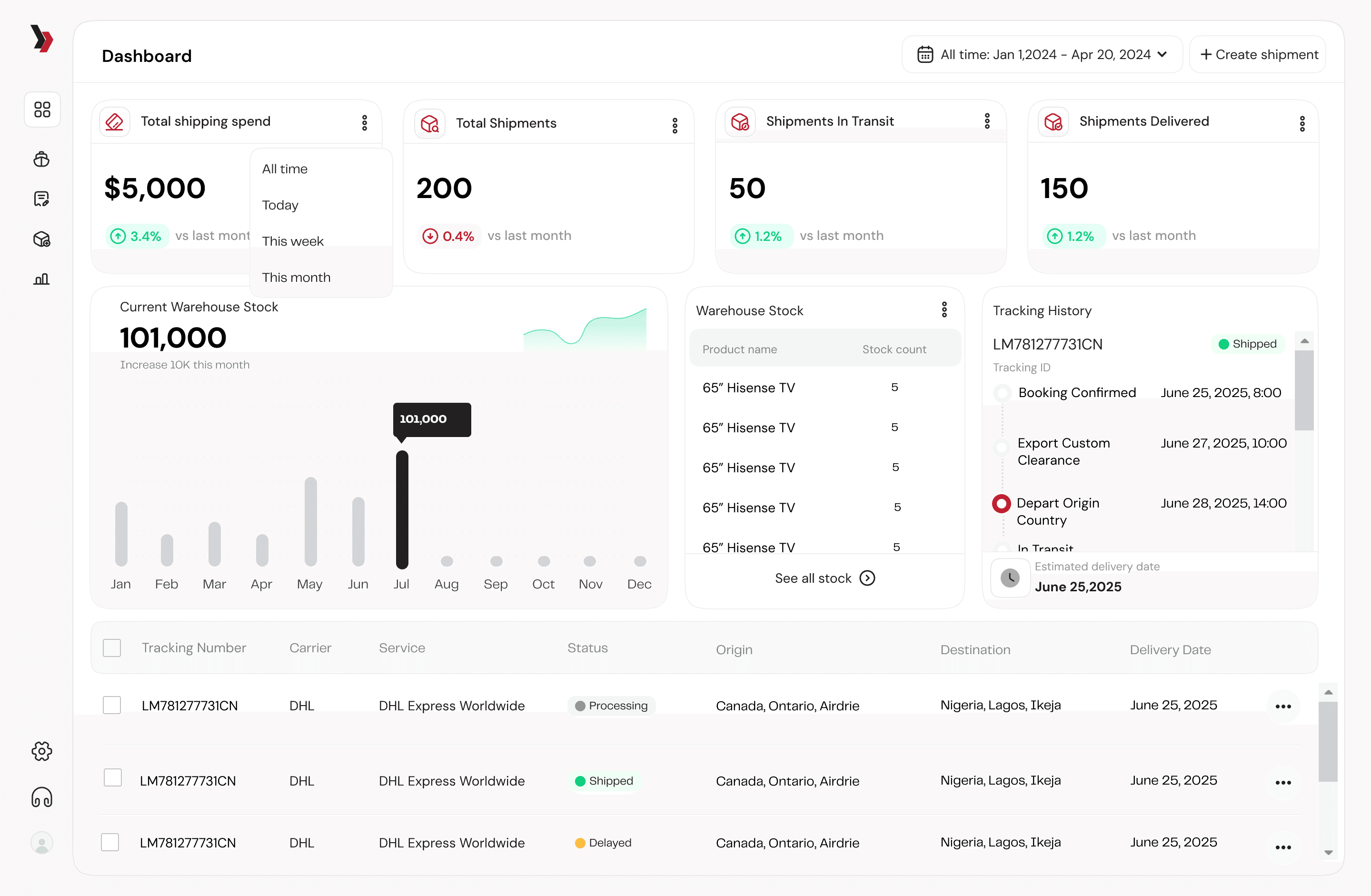
Task: Choose "Today" in the period menu
Action: pos(280,205)
